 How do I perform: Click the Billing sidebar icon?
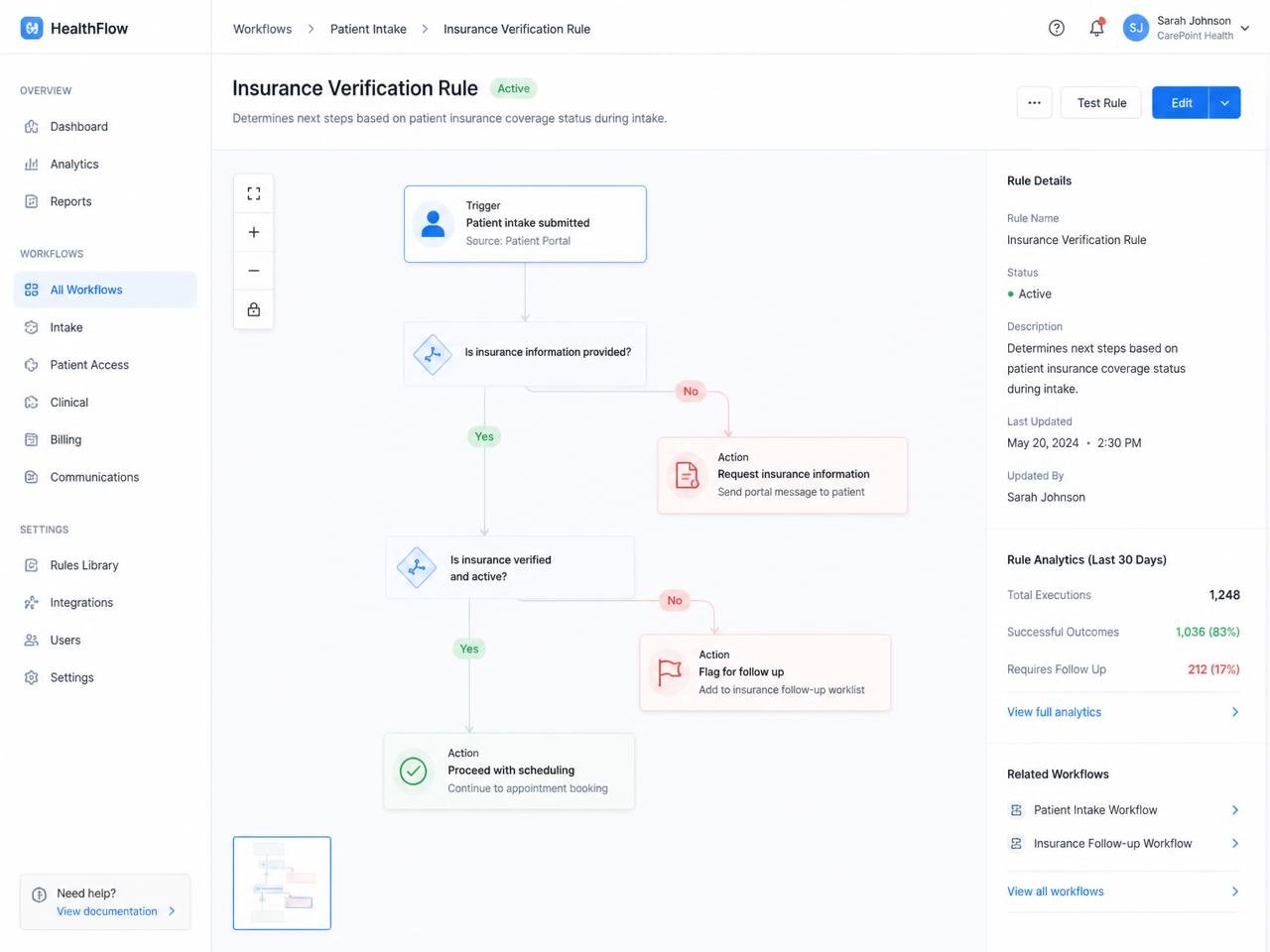click(32, 439)
